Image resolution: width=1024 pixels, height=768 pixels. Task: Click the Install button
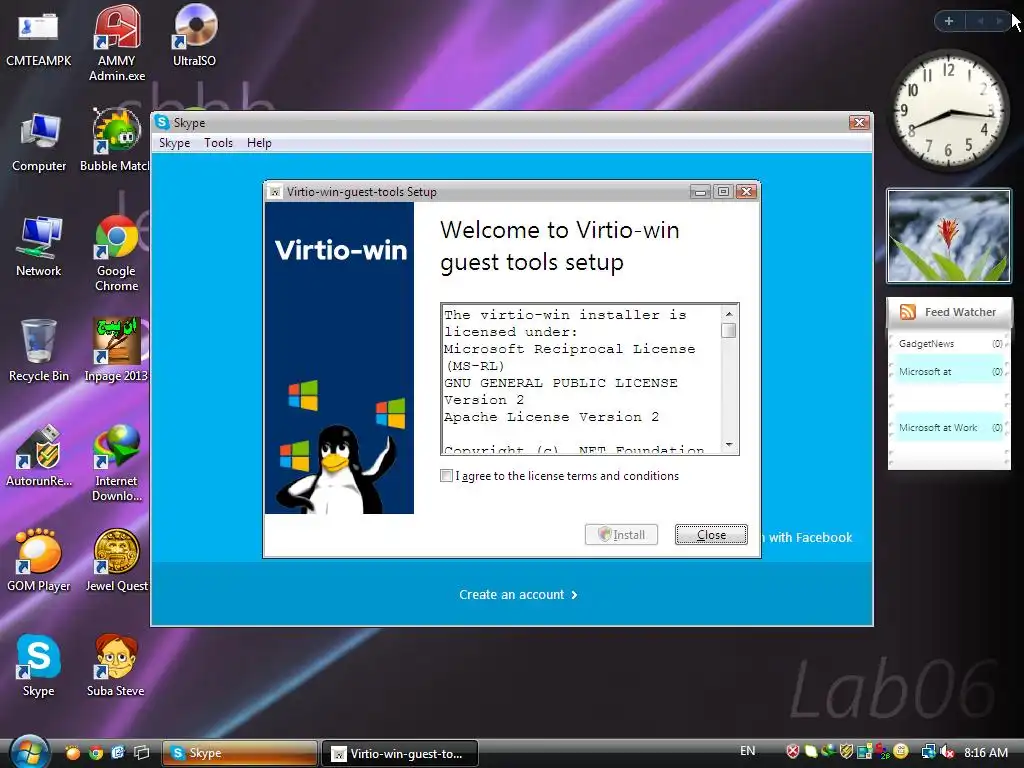point(621,535)
